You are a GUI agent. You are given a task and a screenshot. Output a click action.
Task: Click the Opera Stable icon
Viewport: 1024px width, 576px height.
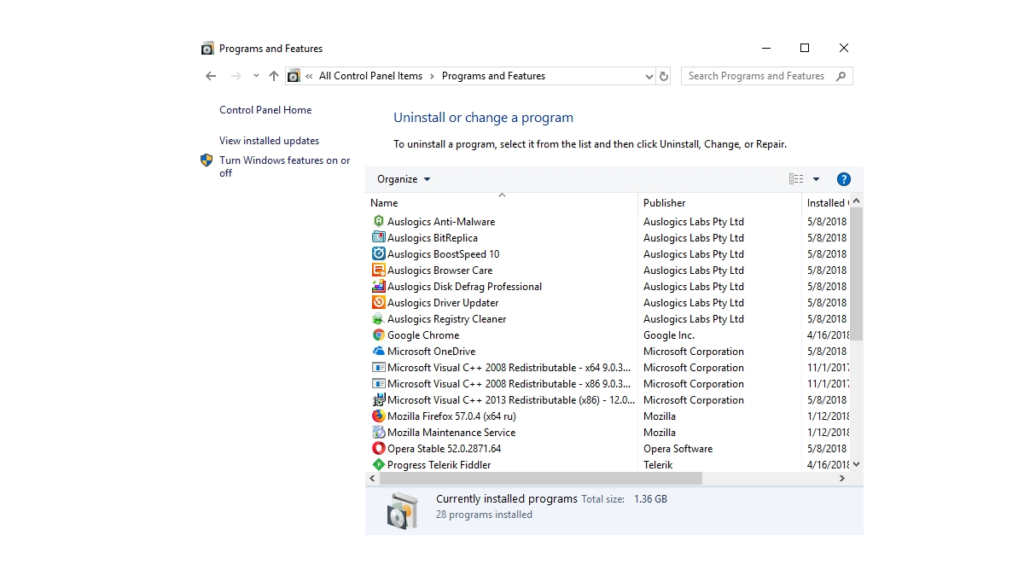[378, 449]
